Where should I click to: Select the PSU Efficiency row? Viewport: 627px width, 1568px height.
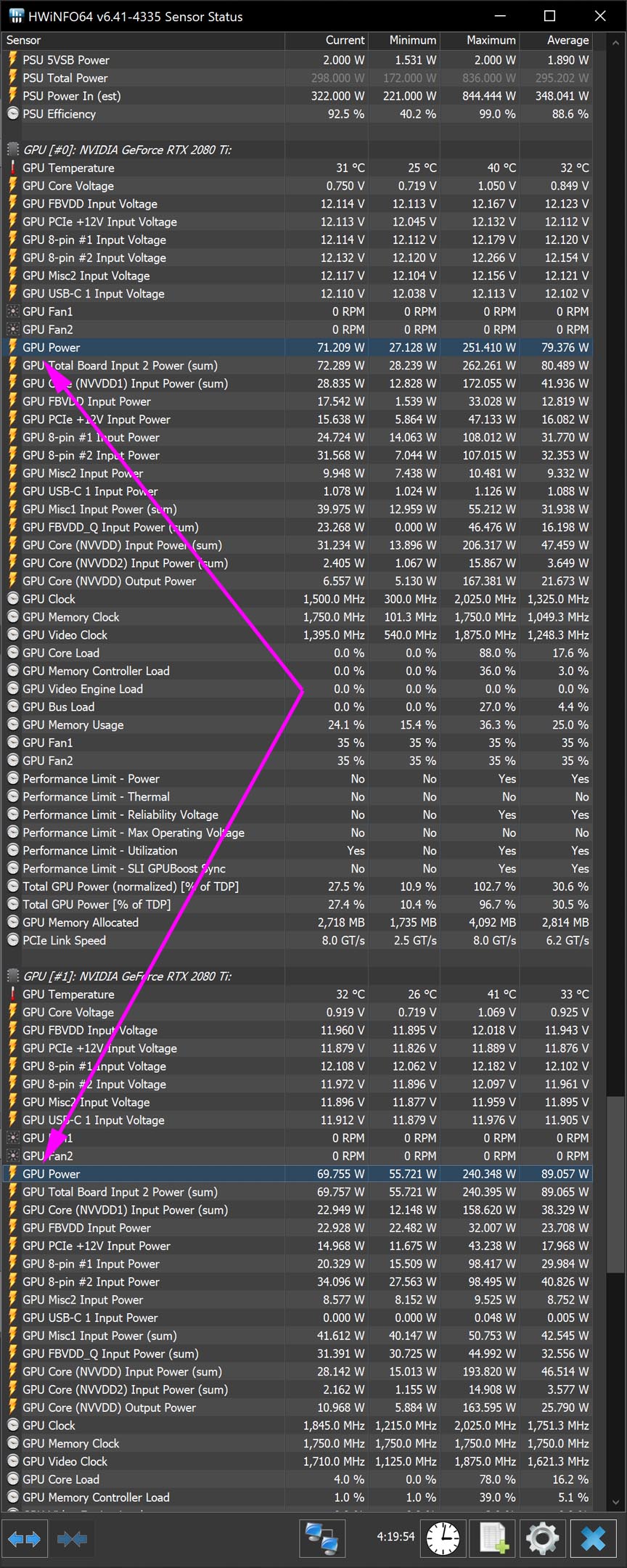point(297,114)
